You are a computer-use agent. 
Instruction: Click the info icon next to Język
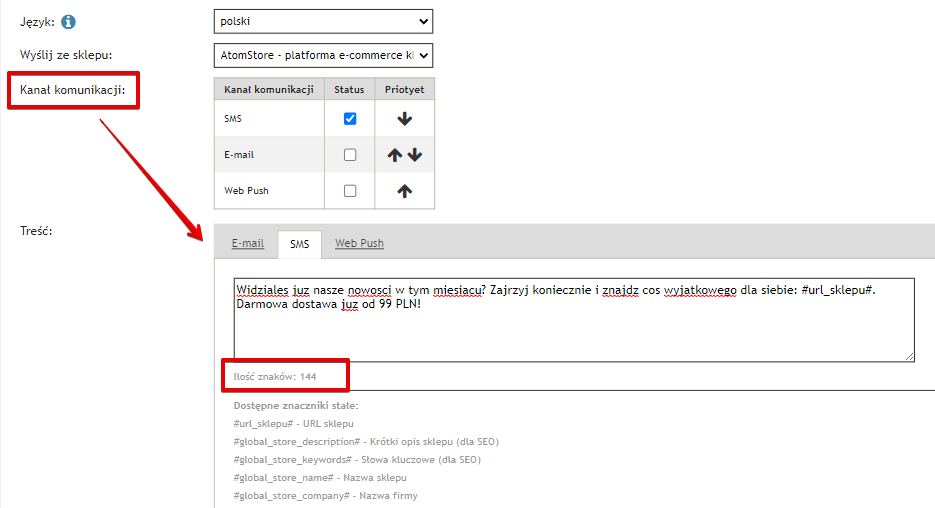68,21
